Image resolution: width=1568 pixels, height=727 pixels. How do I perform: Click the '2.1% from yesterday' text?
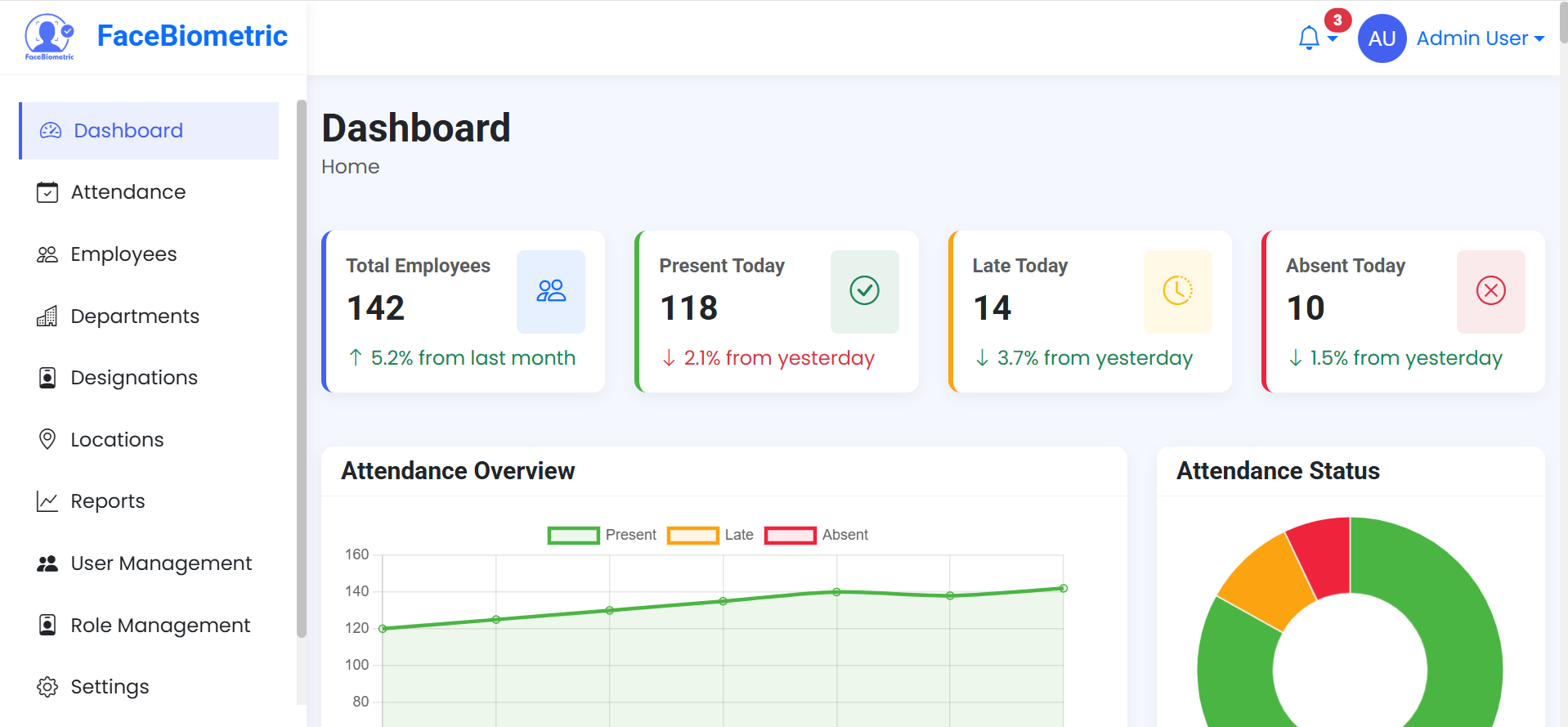point(779,358)
